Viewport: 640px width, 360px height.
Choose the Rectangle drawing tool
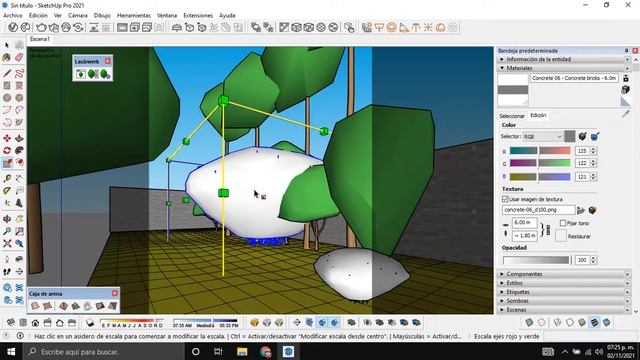[7, 86]
